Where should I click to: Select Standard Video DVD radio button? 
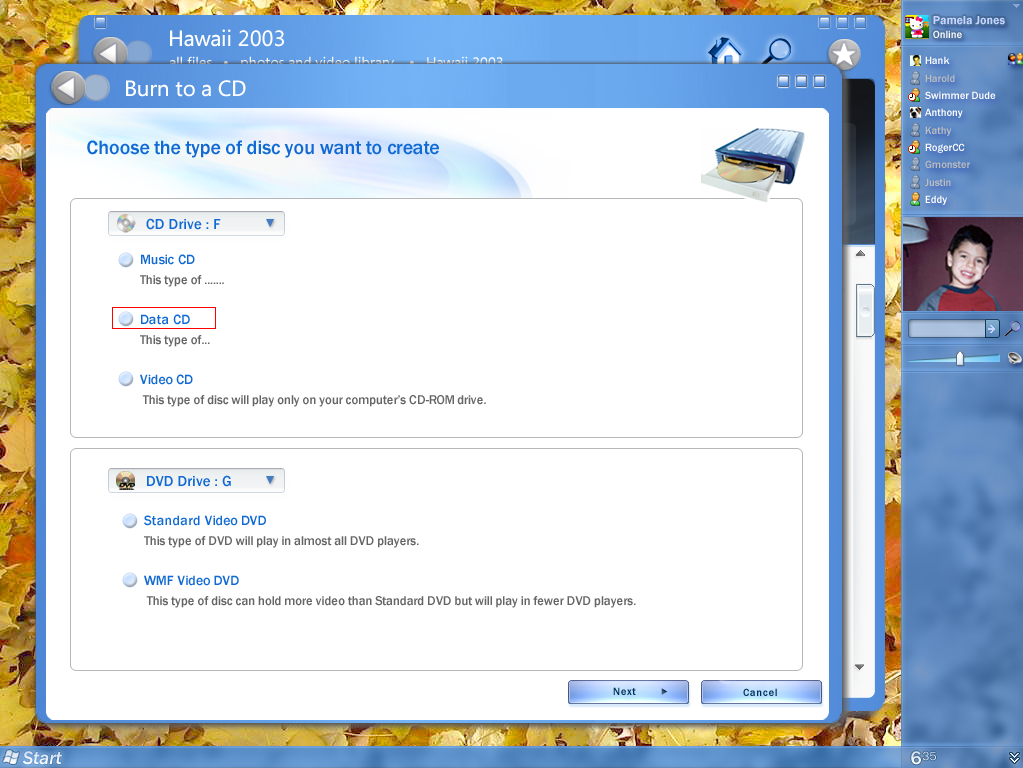pyautogui.click(x=130, y=521)
